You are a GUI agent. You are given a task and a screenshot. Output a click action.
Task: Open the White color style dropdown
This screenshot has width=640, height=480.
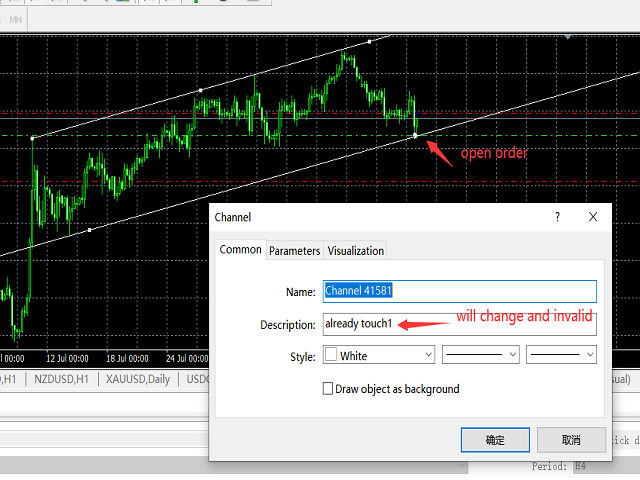(379, 355)
